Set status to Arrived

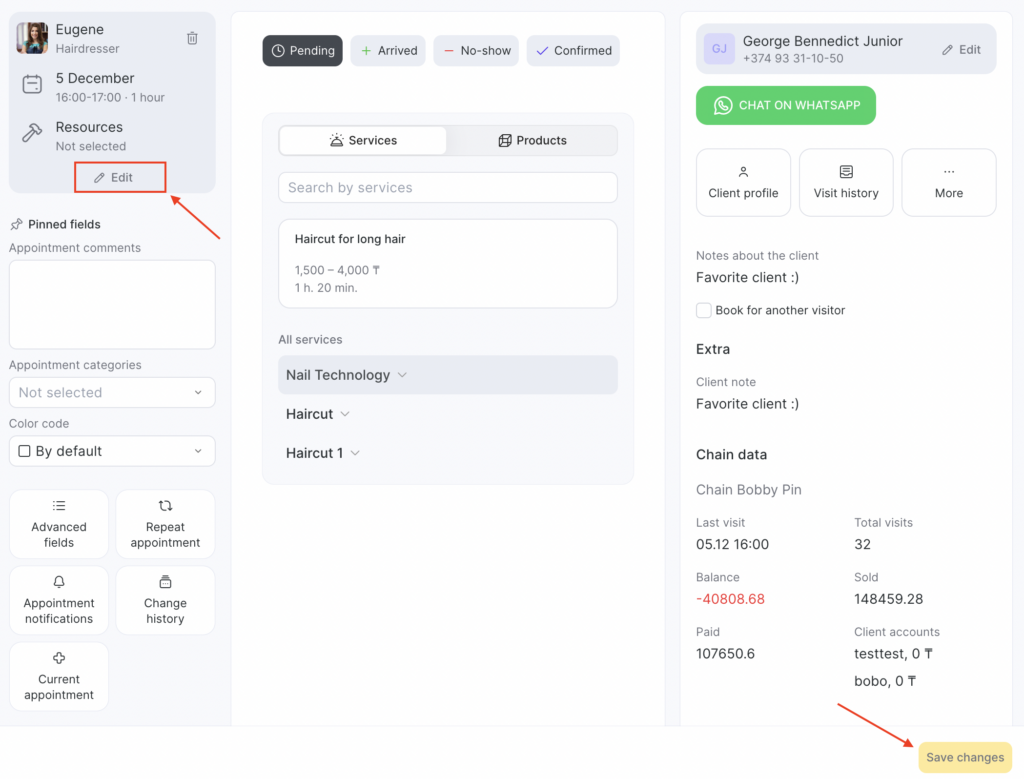[388, 51]
